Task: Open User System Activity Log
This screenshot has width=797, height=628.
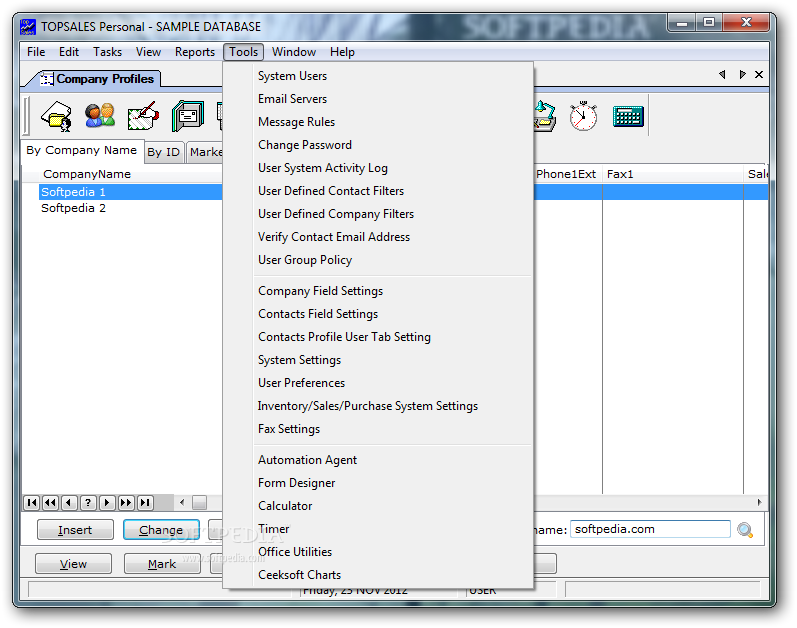Action: pyautogui.click(x=379, y=168)
